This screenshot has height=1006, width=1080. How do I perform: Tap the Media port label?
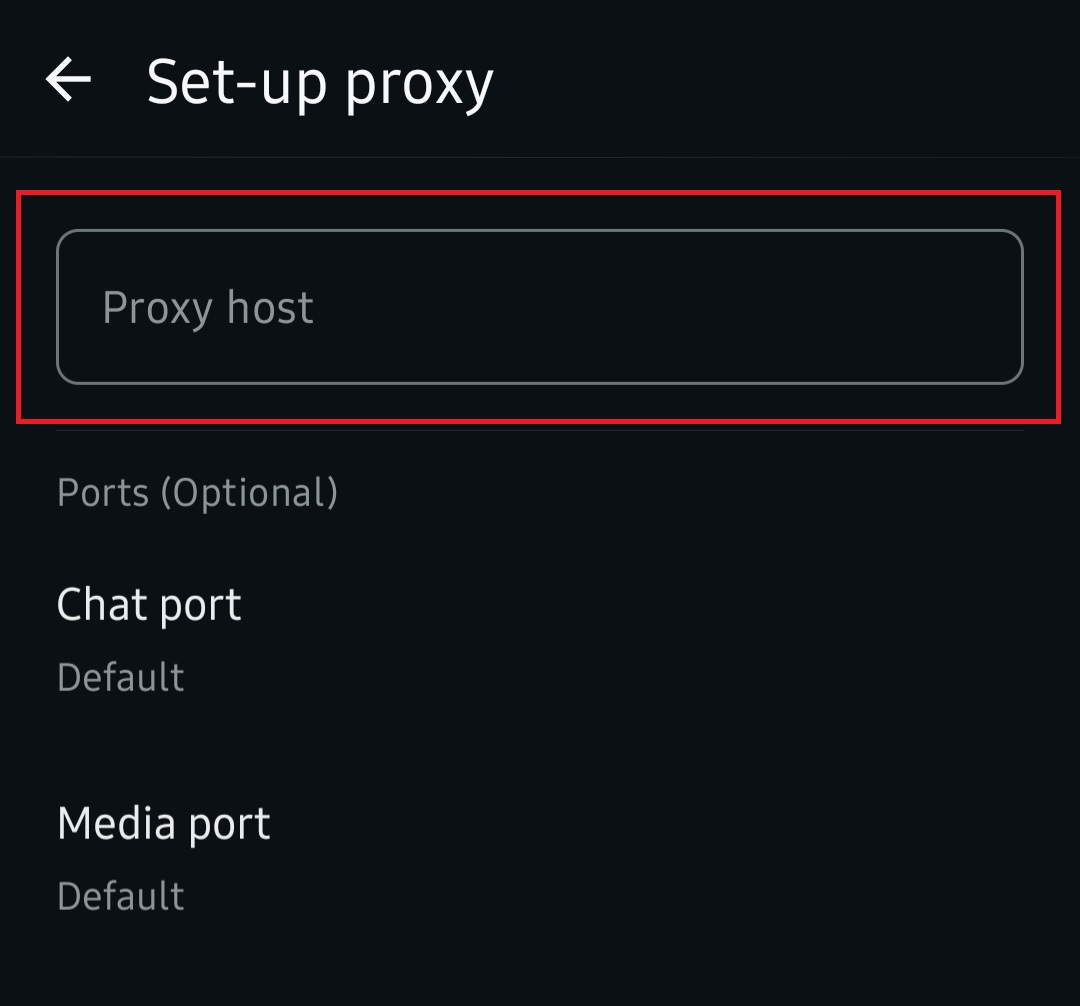point(164,824)
